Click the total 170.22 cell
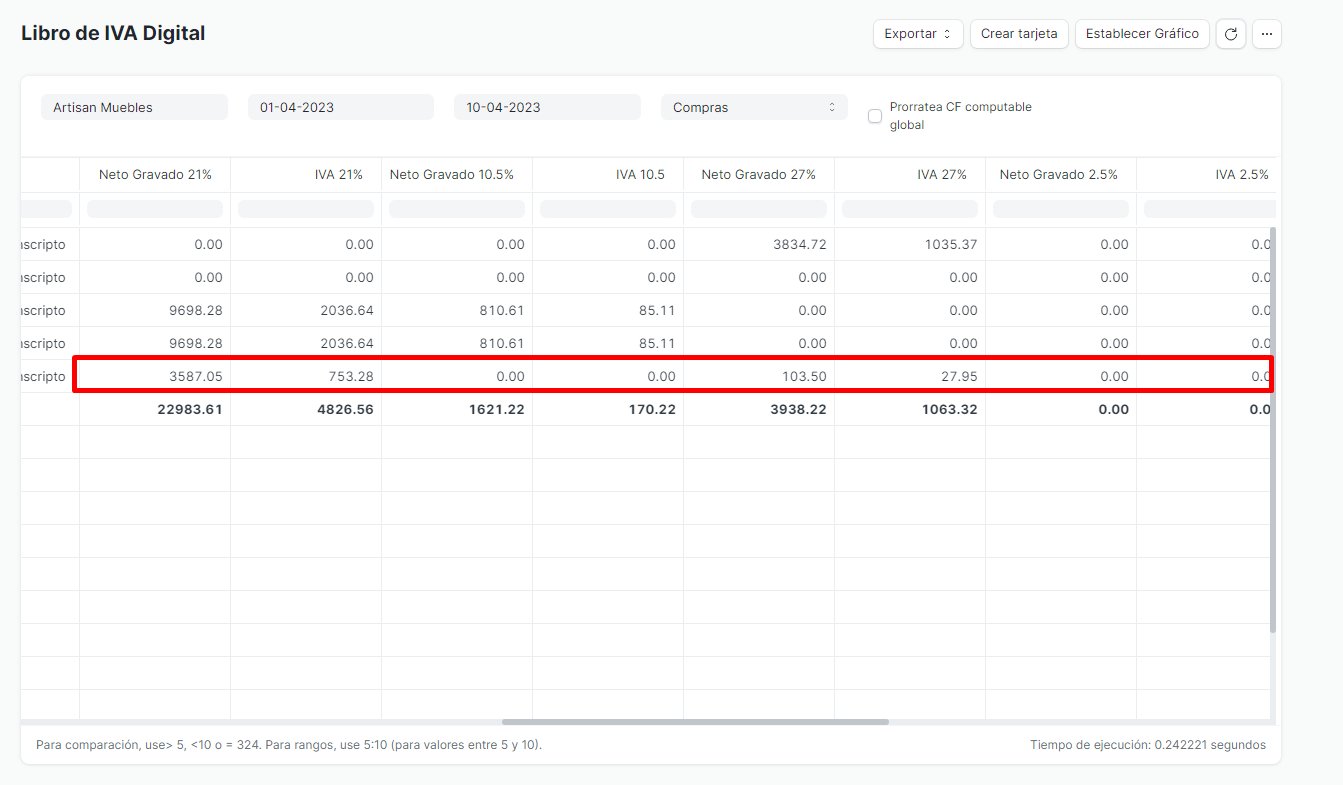1343x785 pixels. [608, 409]
